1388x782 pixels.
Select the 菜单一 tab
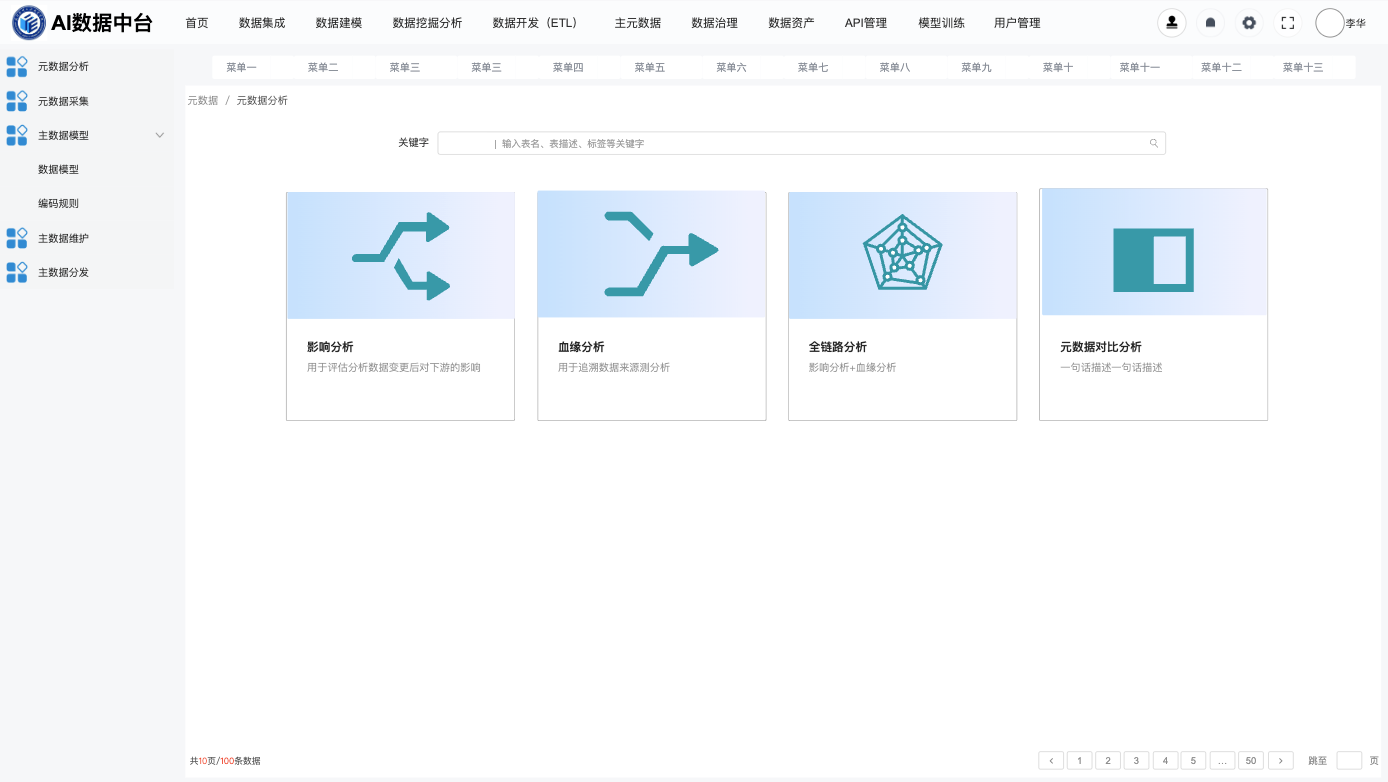click(241, 68)
